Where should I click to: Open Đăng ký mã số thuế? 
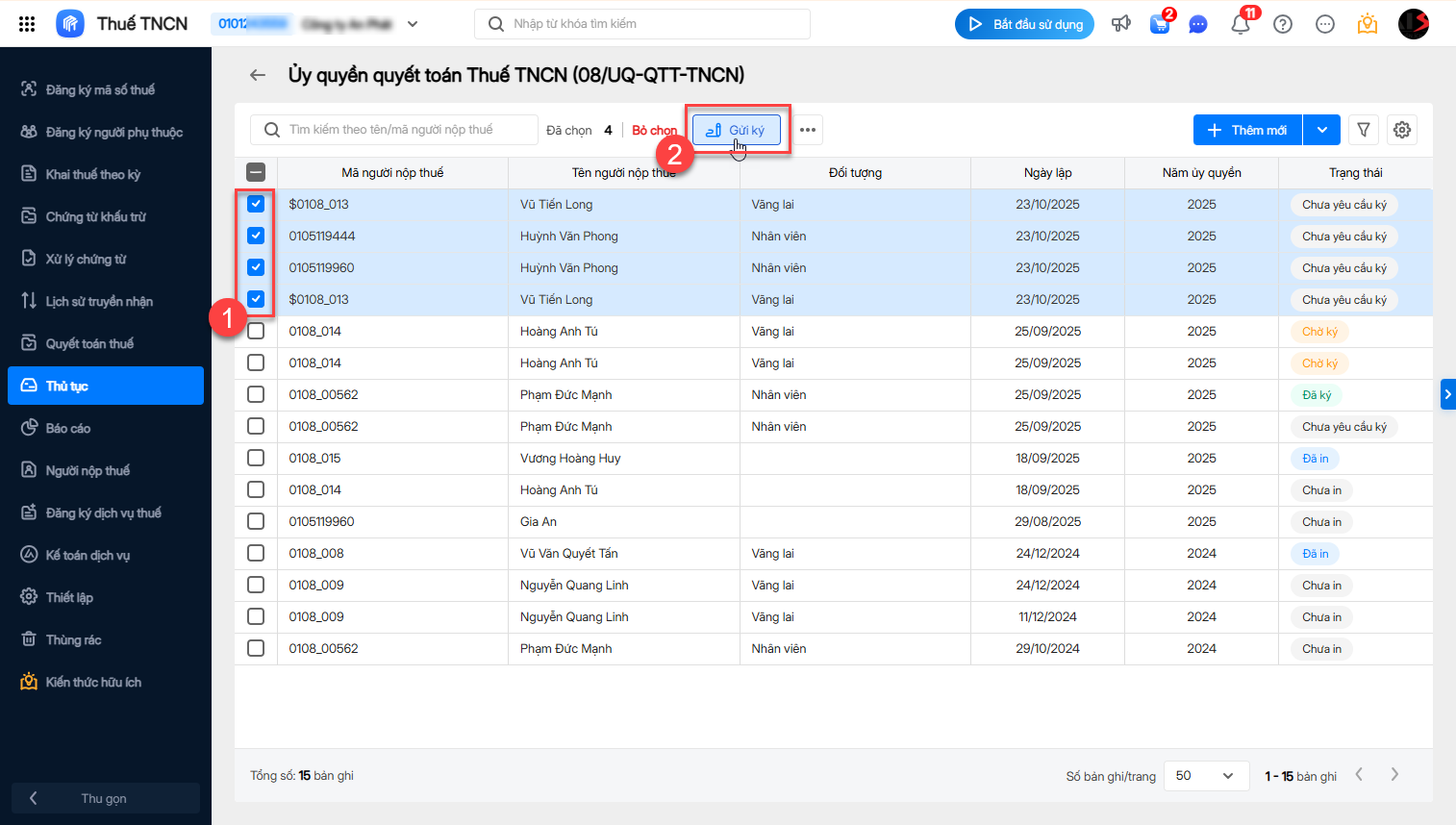[106, 89]
